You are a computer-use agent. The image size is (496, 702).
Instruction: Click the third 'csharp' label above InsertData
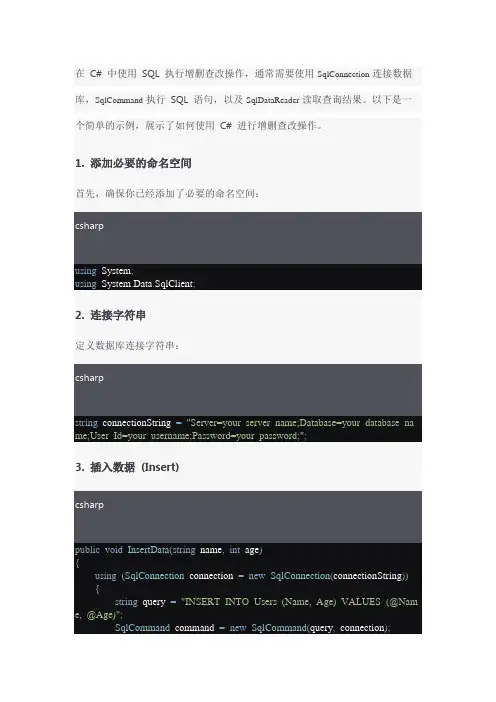pyautogui.click(x=90, y=505)
